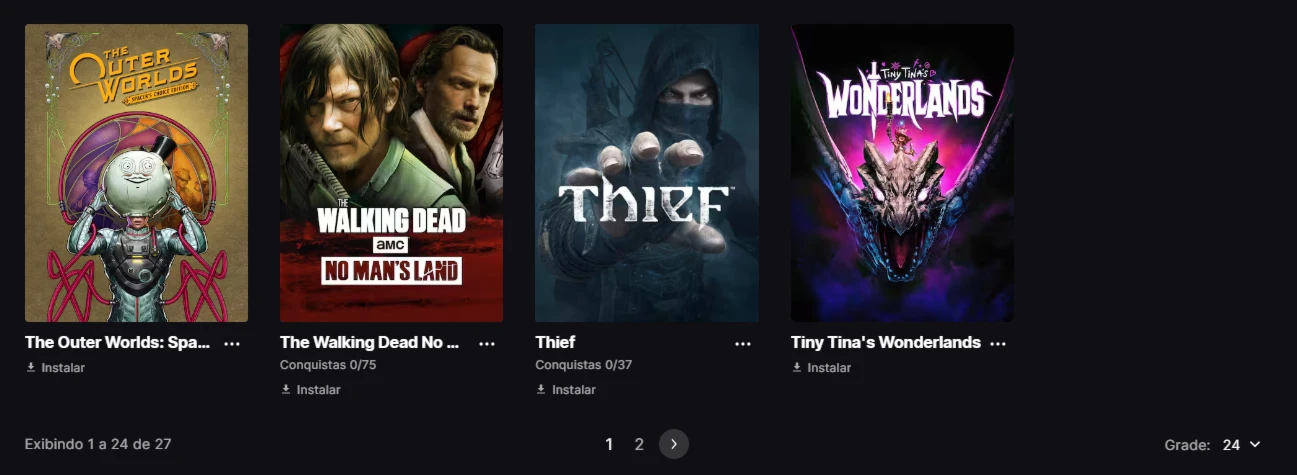Click download icon under Tiny Tina's Wonderlands
This screenshot has height=475, width=1297.
pyautogui.click(x=797, y=367)
